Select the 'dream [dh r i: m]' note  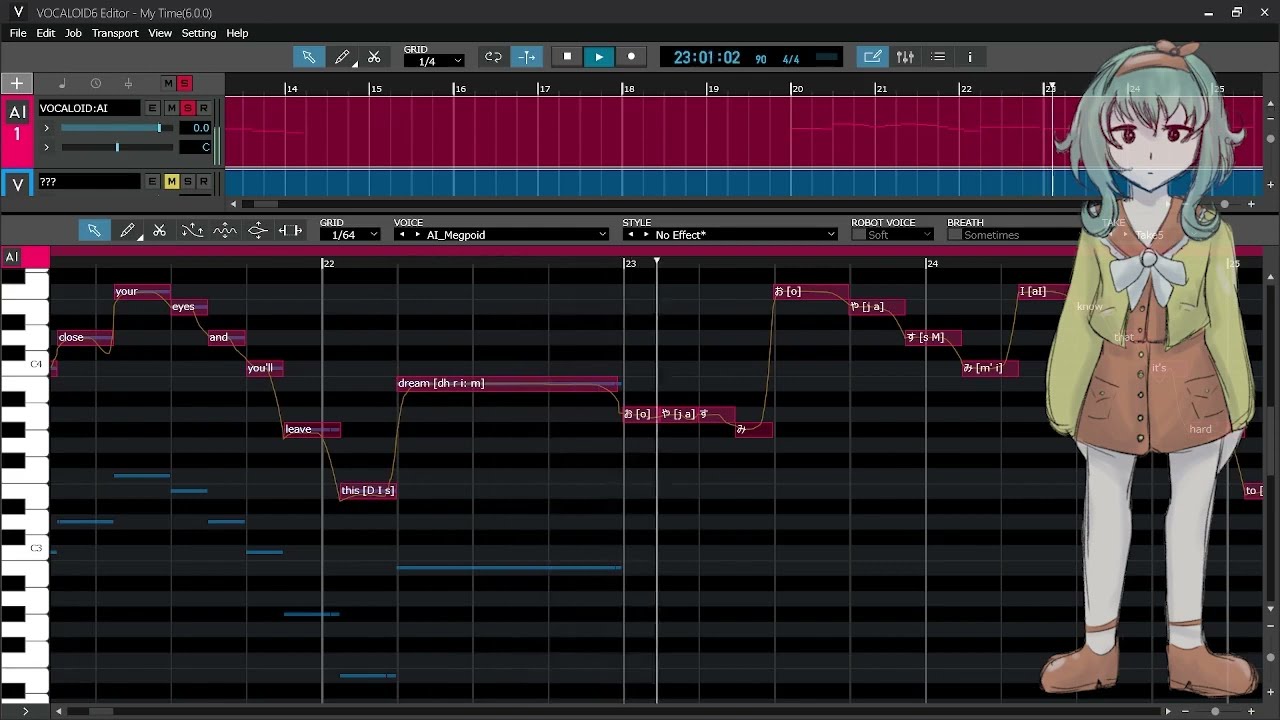[508, 383]
